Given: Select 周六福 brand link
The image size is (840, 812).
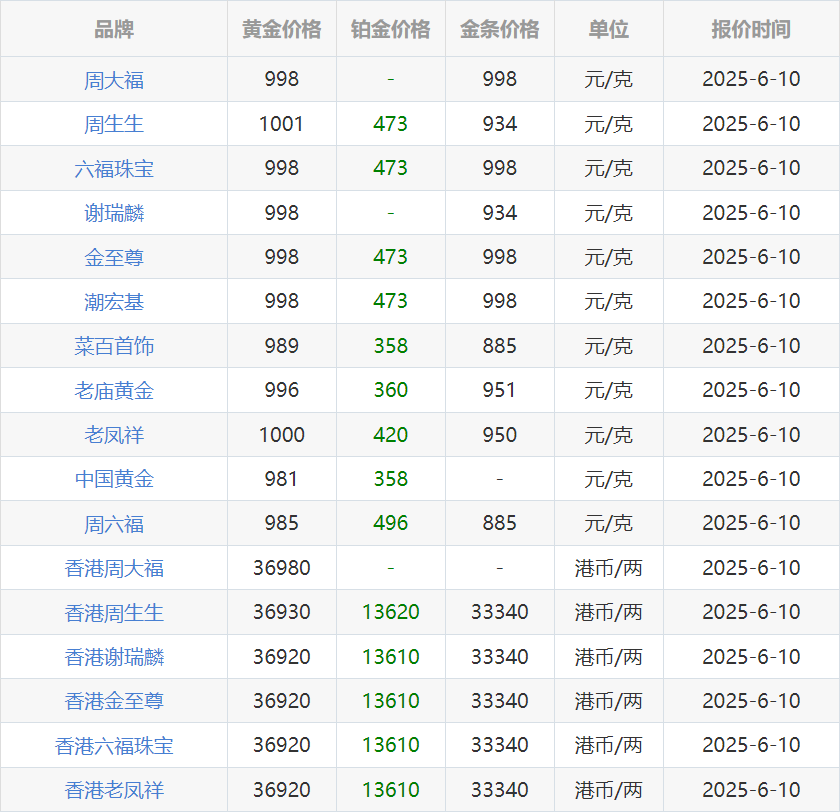Looking at the screenshot, I should click(x=114, y=523).
